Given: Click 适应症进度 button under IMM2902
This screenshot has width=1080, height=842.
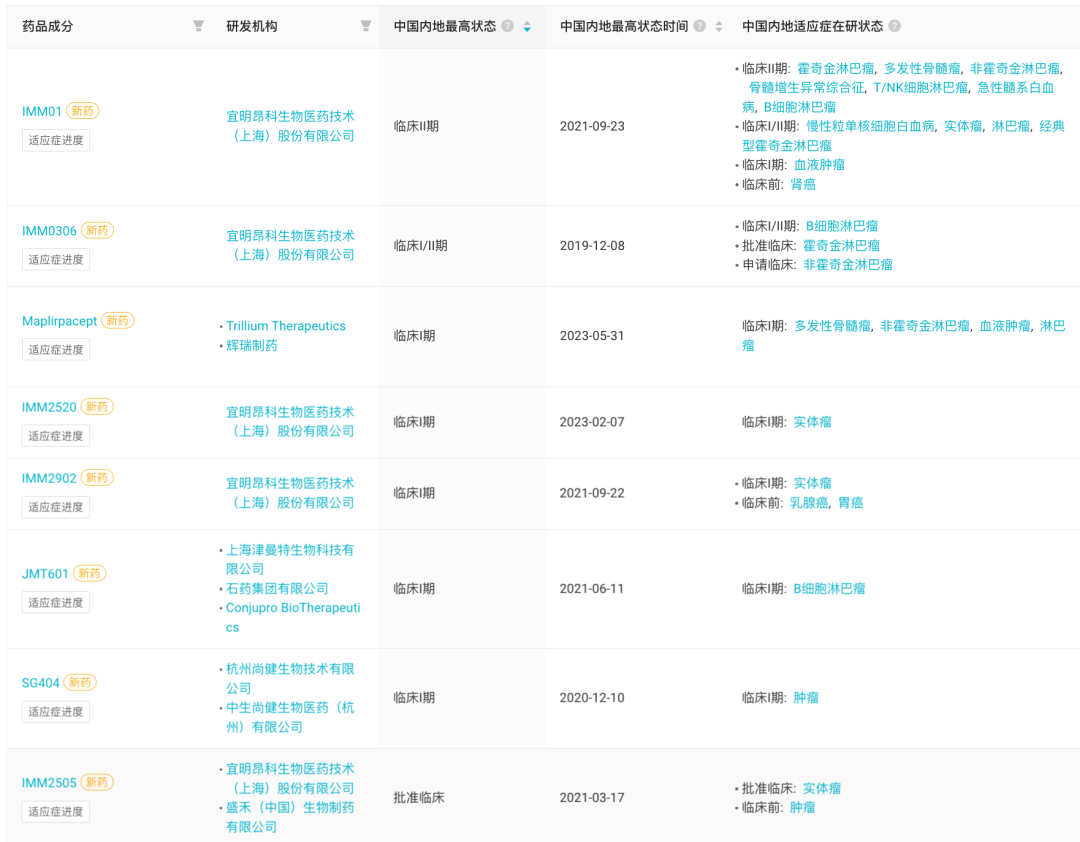Looking at the screenshot, I should (56, 507).
